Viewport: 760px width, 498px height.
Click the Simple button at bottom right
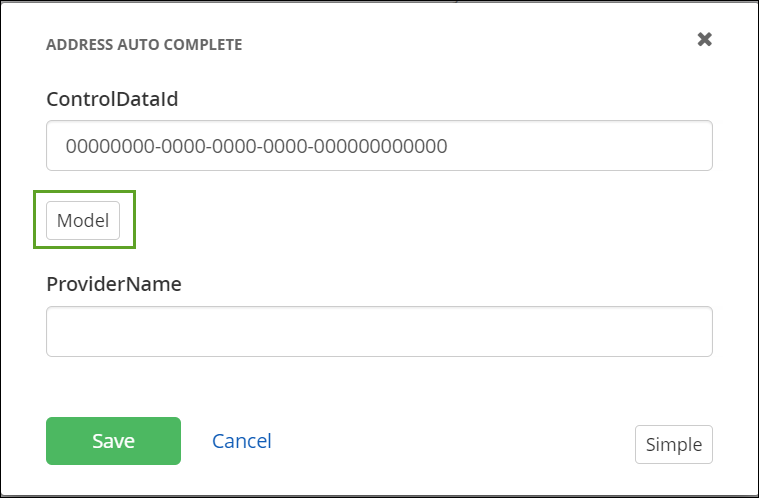(673, 445)
